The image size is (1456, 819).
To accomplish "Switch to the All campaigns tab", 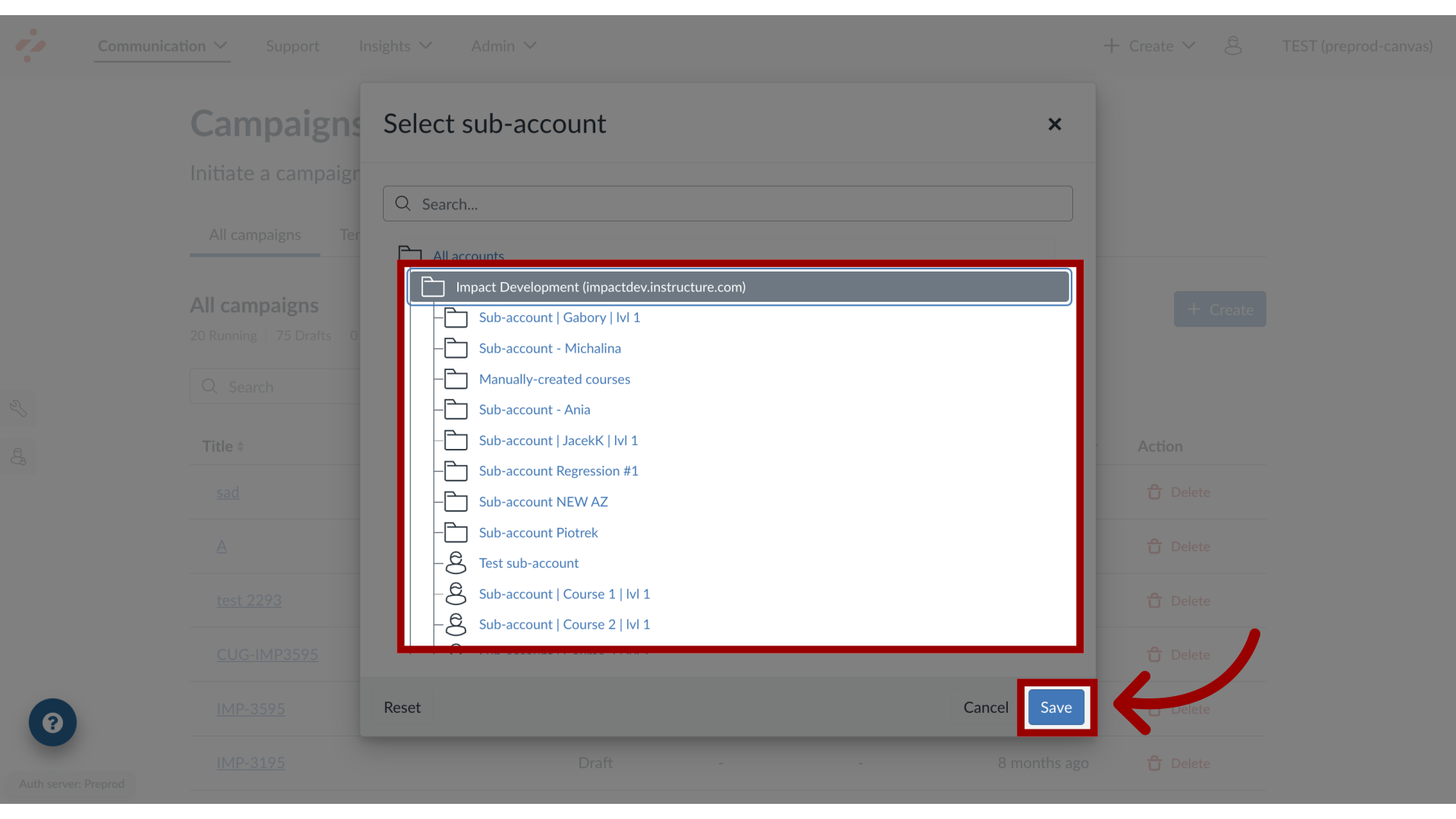I will (x=255, y=234).
